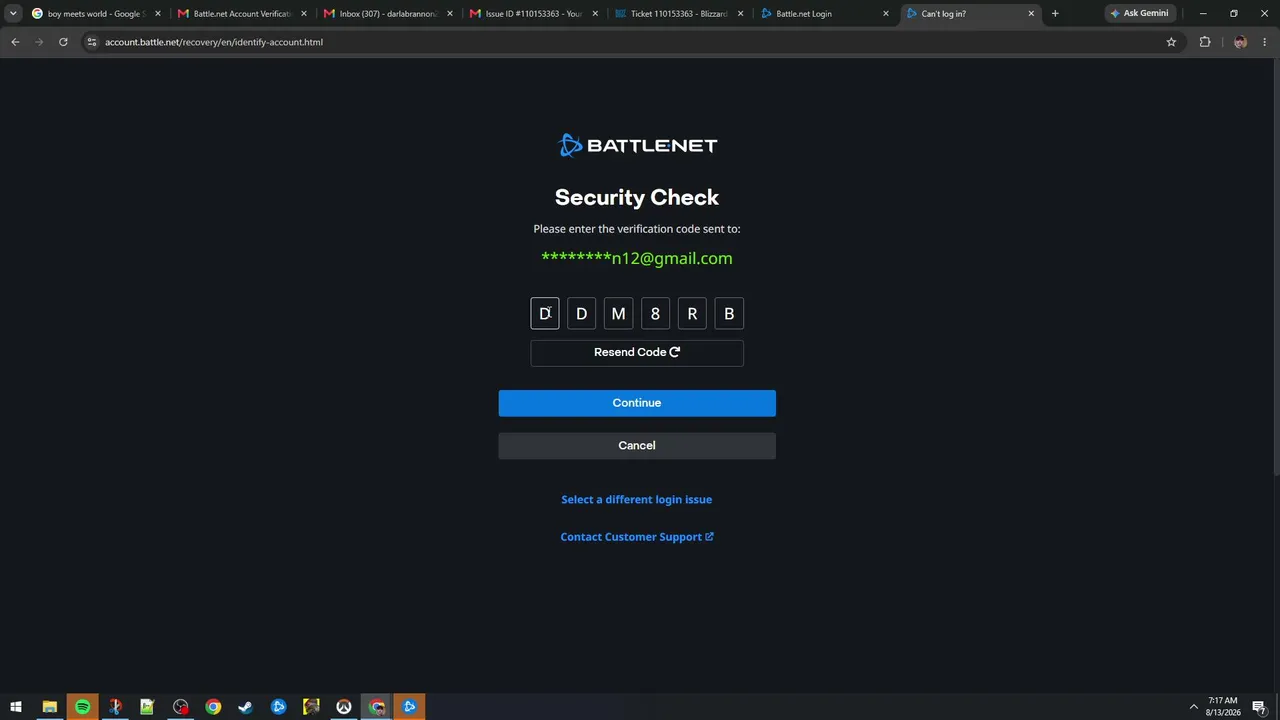Open Contact Customer Support link
Viewport: 1280px width, 720px height.
637,537
